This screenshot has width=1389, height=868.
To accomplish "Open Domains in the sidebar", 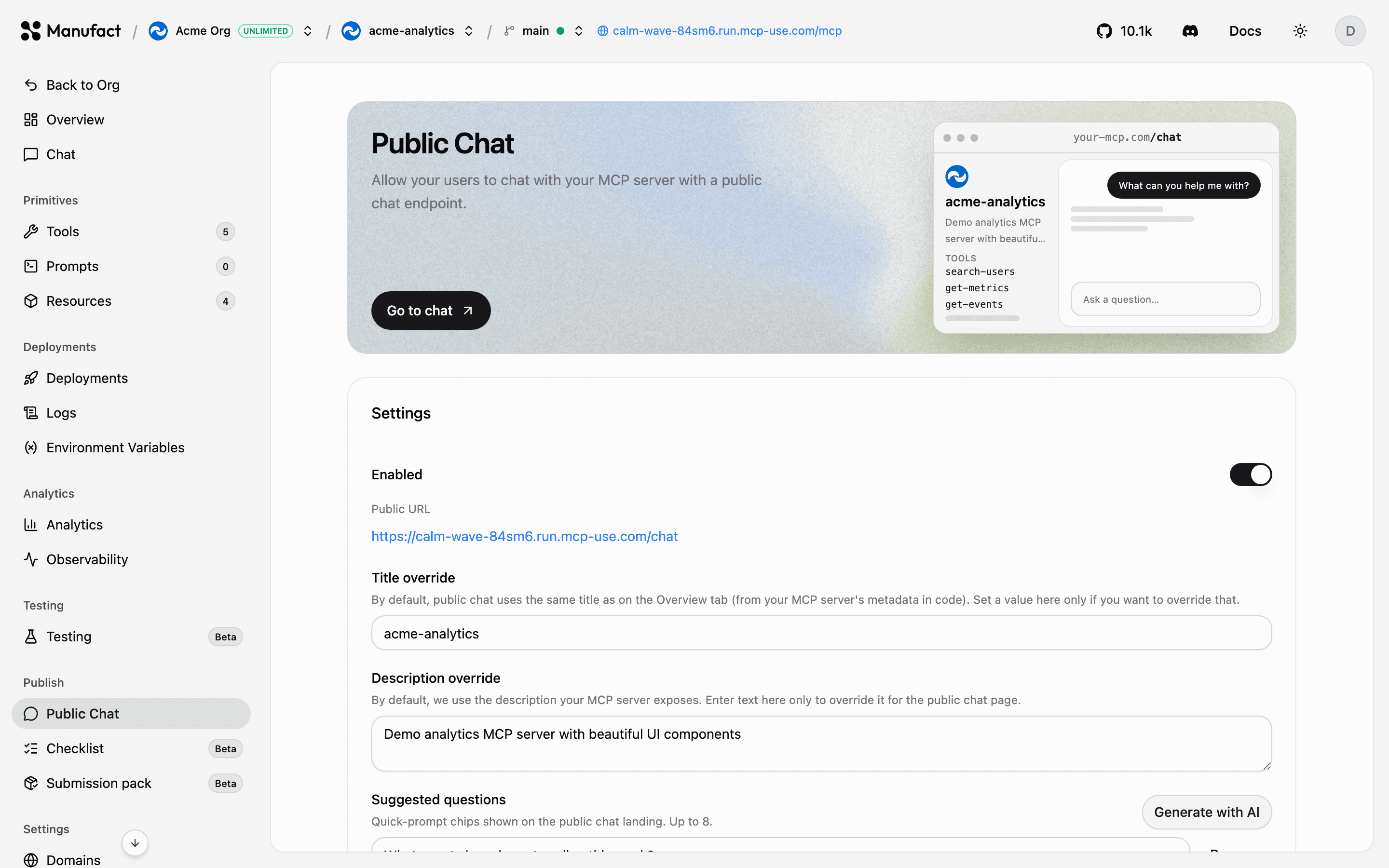I will tap(131, 860).
